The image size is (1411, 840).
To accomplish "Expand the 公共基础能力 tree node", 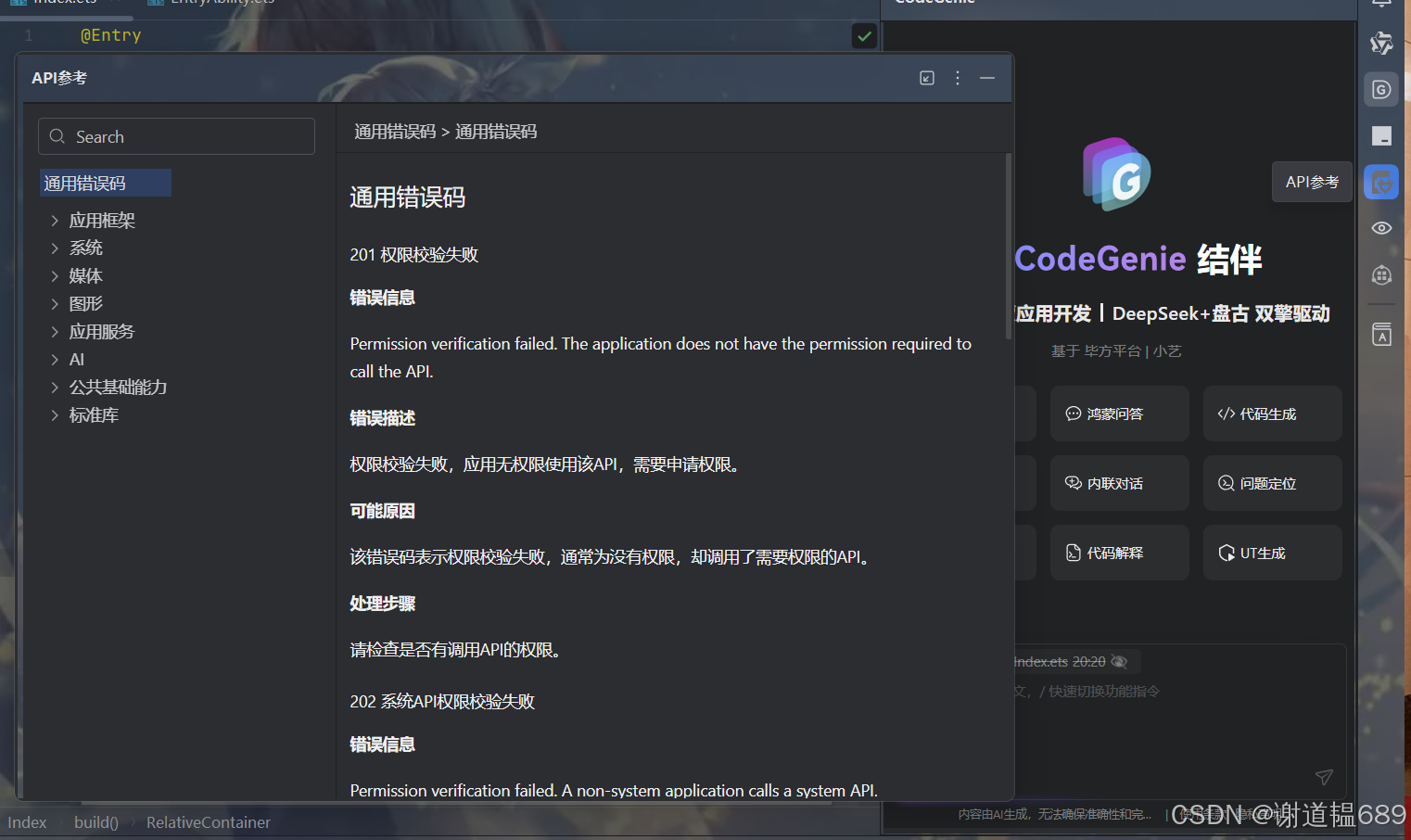I will [55, 388].
